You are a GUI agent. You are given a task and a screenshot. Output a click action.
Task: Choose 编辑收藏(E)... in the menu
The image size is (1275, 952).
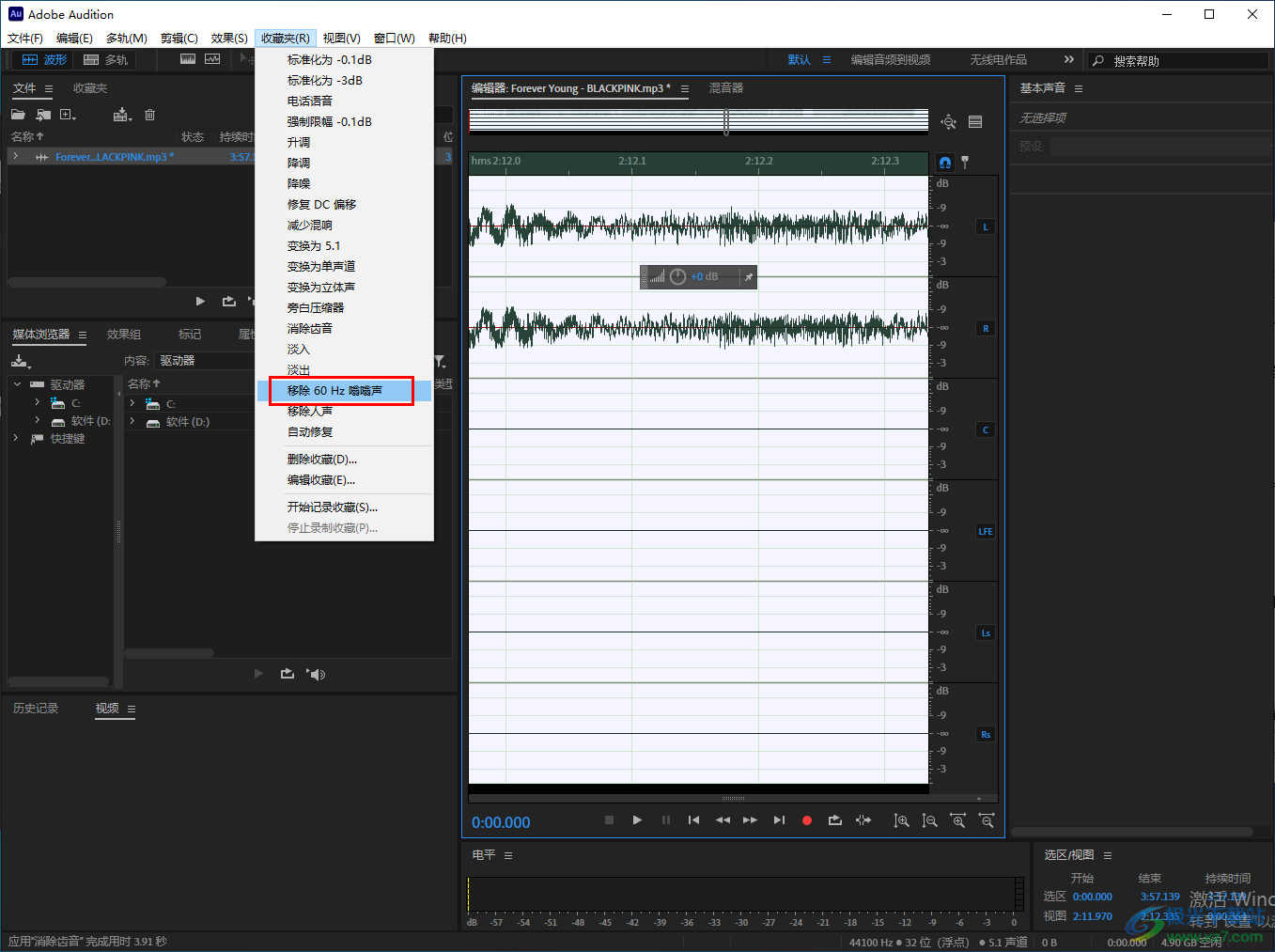pos(321,480)
